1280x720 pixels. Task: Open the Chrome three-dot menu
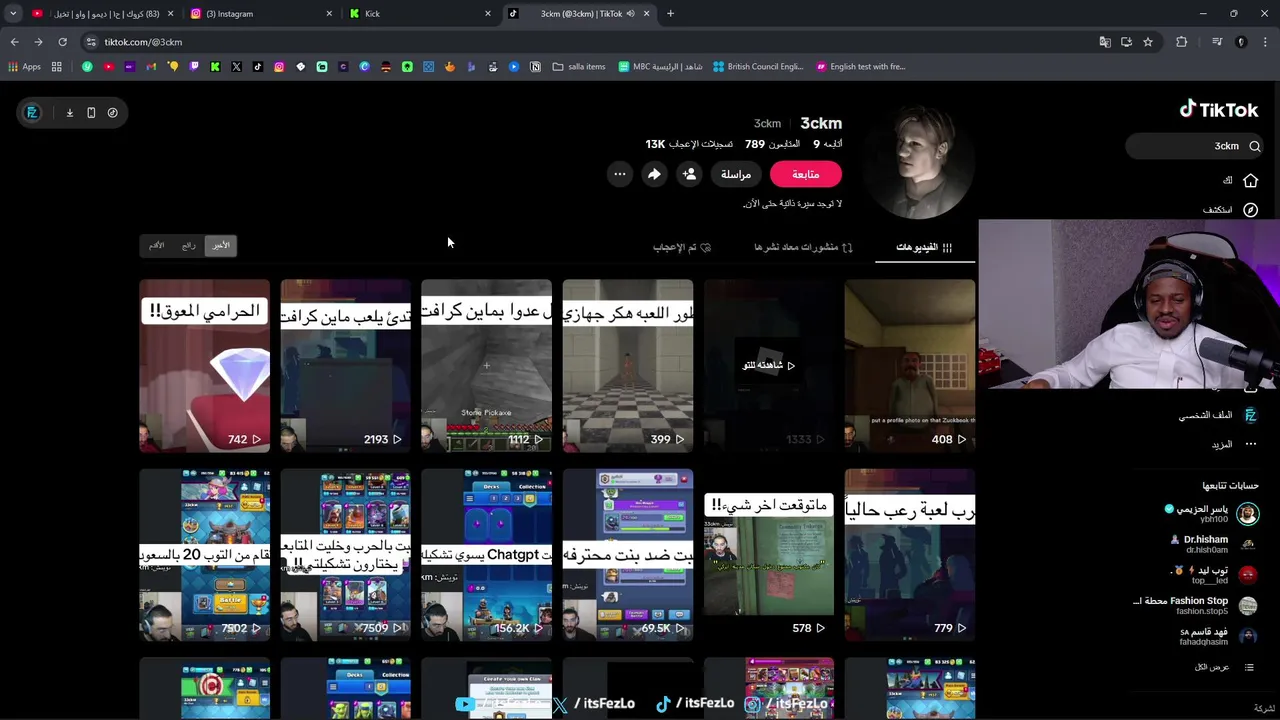1266,42
